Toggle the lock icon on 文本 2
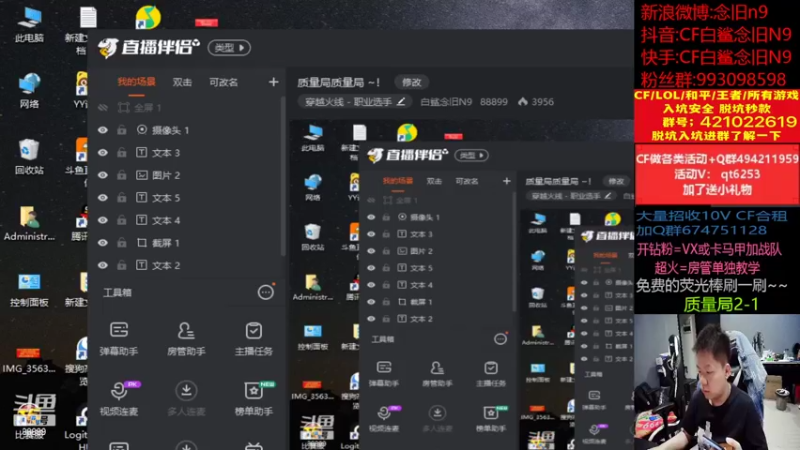Image resolution: width=800 pixels, height=450 pixels. pyautogui.click(x=121, y=265)
